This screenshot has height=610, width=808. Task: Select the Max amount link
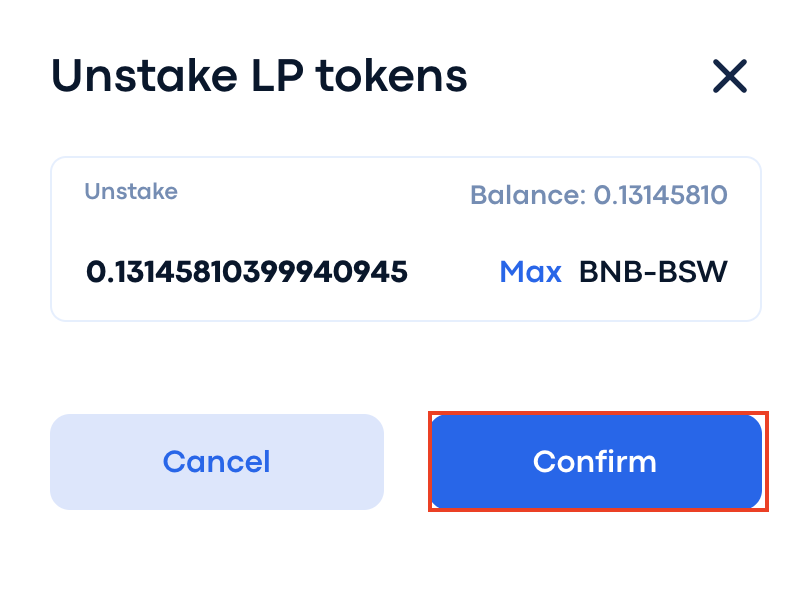pyautogui.click(x=530, y=271)
